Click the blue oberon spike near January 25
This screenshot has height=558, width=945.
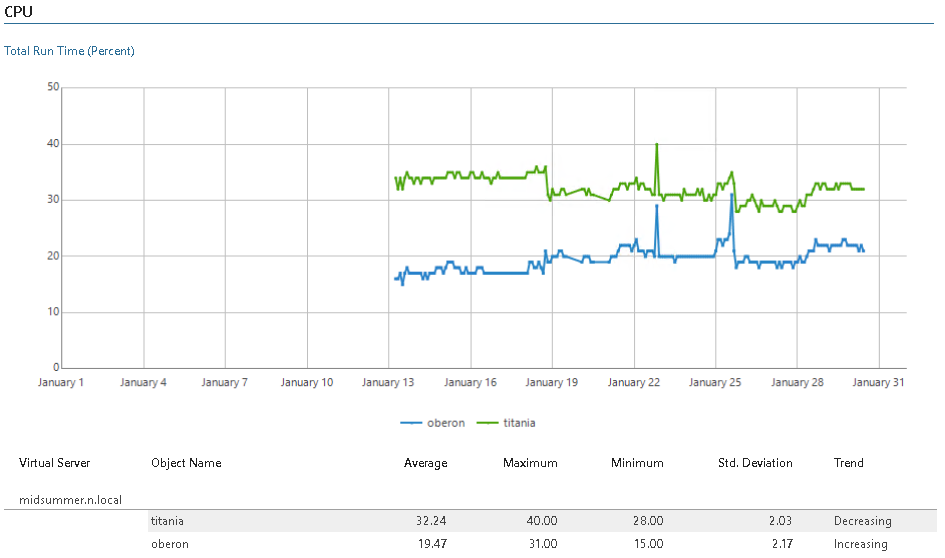pyautogui.click(x=732, y=196)
